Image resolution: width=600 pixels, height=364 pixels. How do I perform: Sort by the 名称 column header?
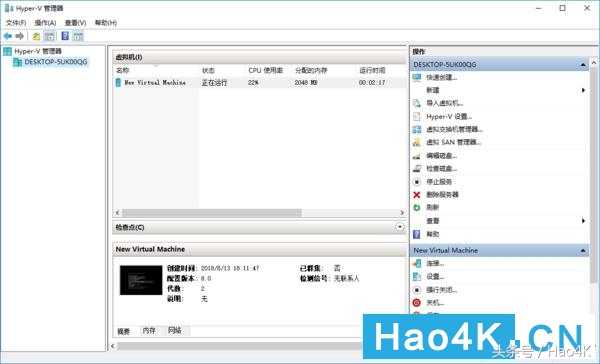(x=156, y=70)
